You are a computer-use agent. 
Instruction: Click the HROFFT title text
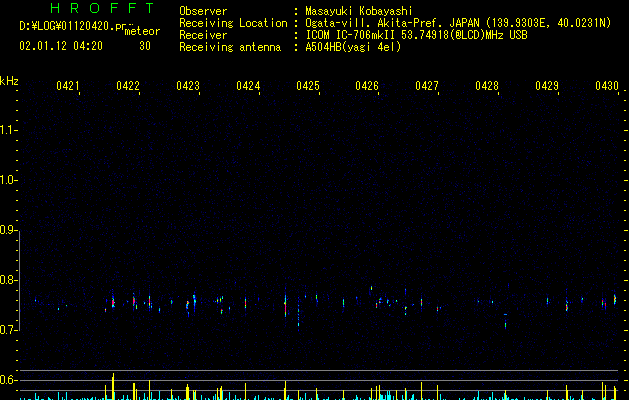(102, 8)
